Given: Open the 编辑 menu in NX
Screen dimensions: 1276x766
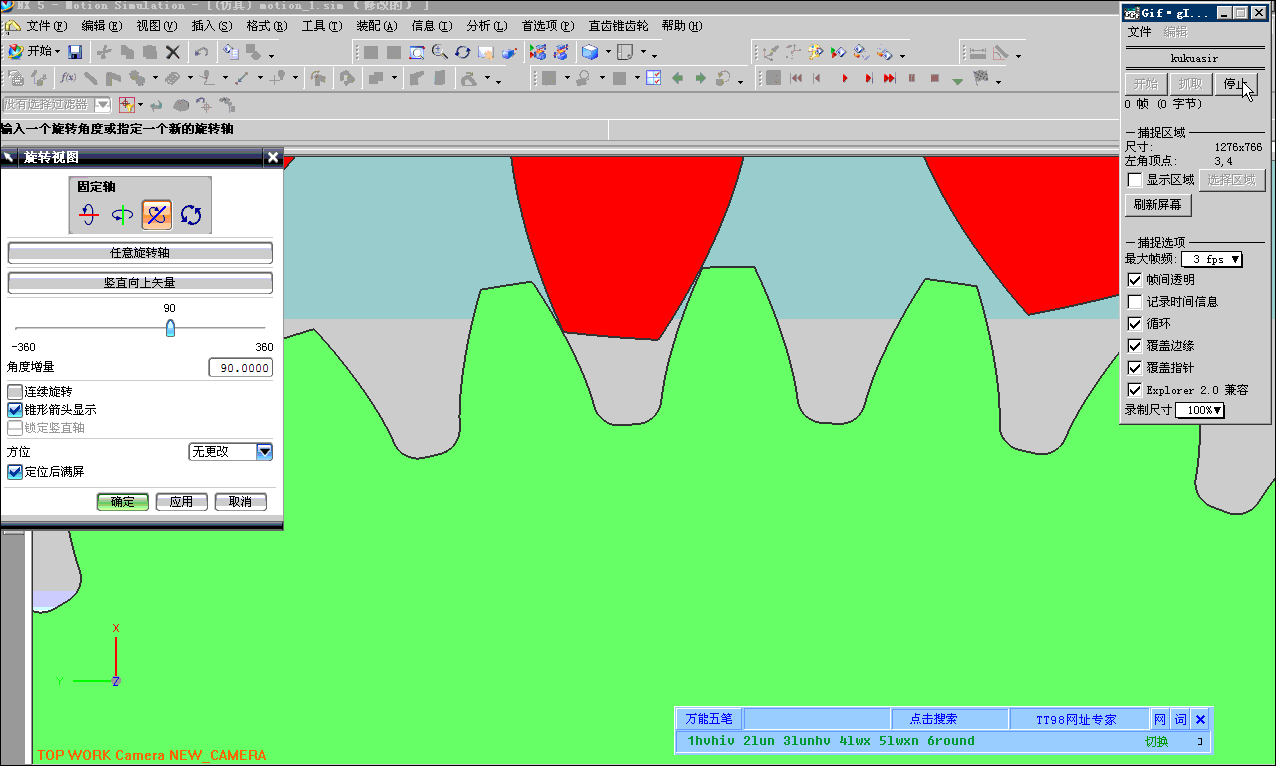Looking at the screenshot, I should point(101,26).
